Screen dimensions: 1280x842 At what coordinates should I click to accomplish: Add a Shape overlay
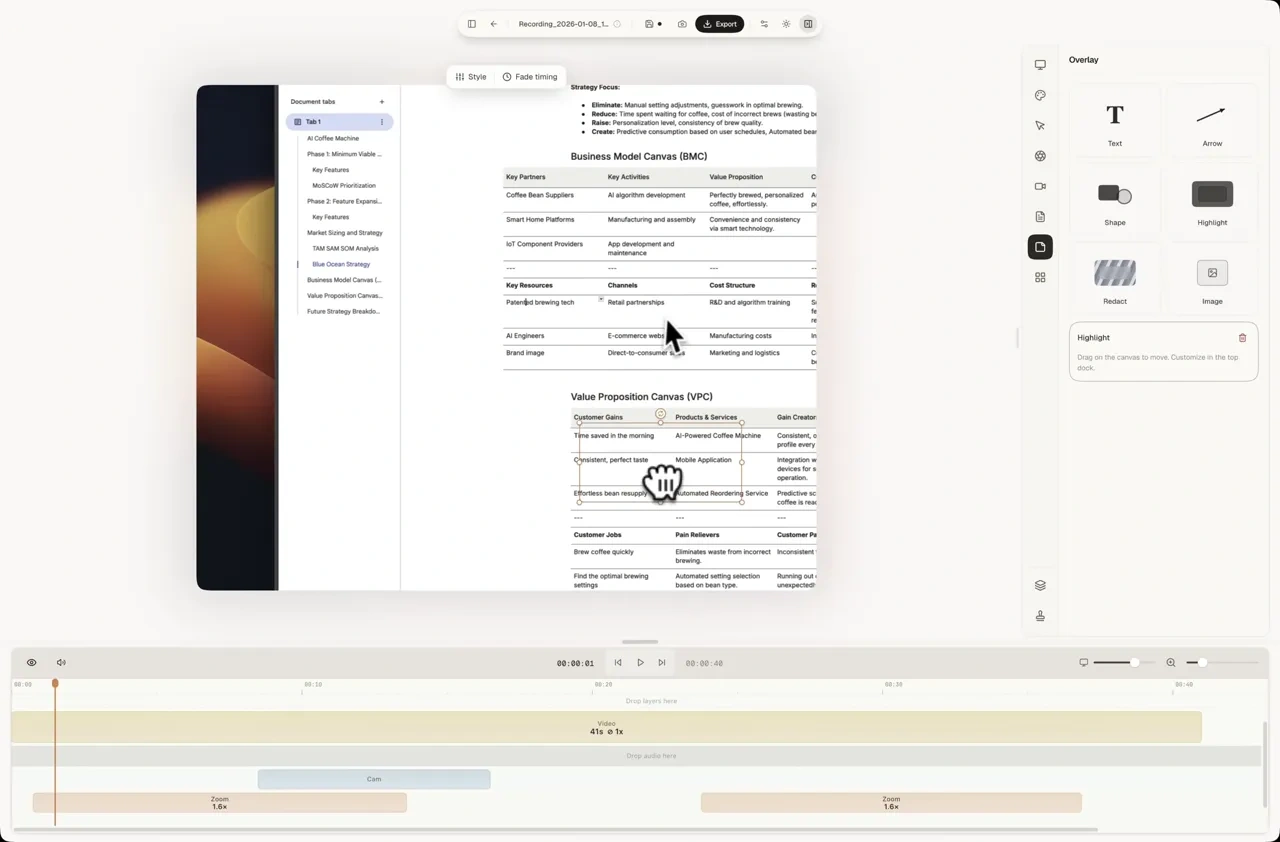(1115, 200)
